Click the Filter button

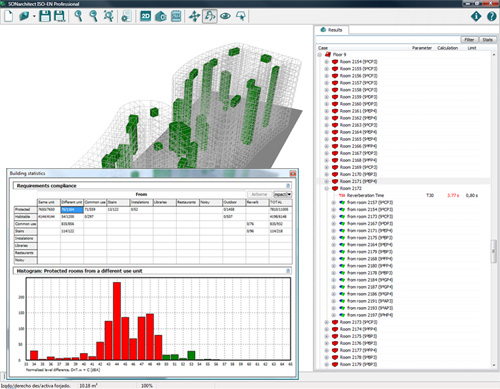click(x=469, y=40)
